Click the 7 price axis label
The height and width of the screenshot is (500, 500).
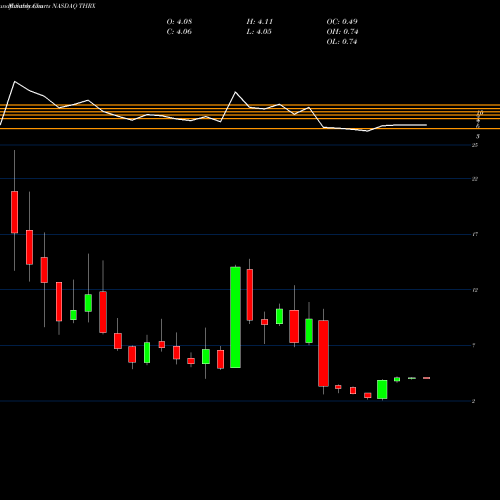(474, 346)
